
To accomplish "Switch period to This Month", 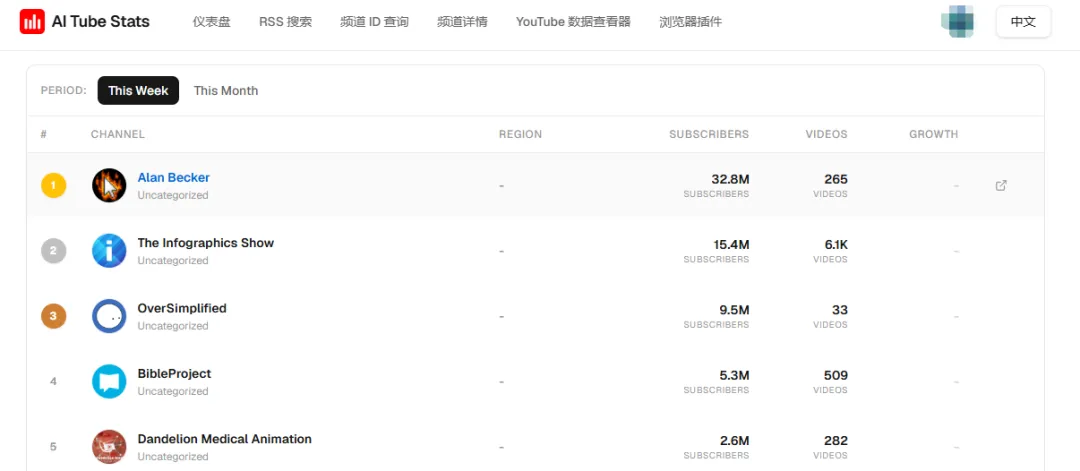I will [226, 90].
